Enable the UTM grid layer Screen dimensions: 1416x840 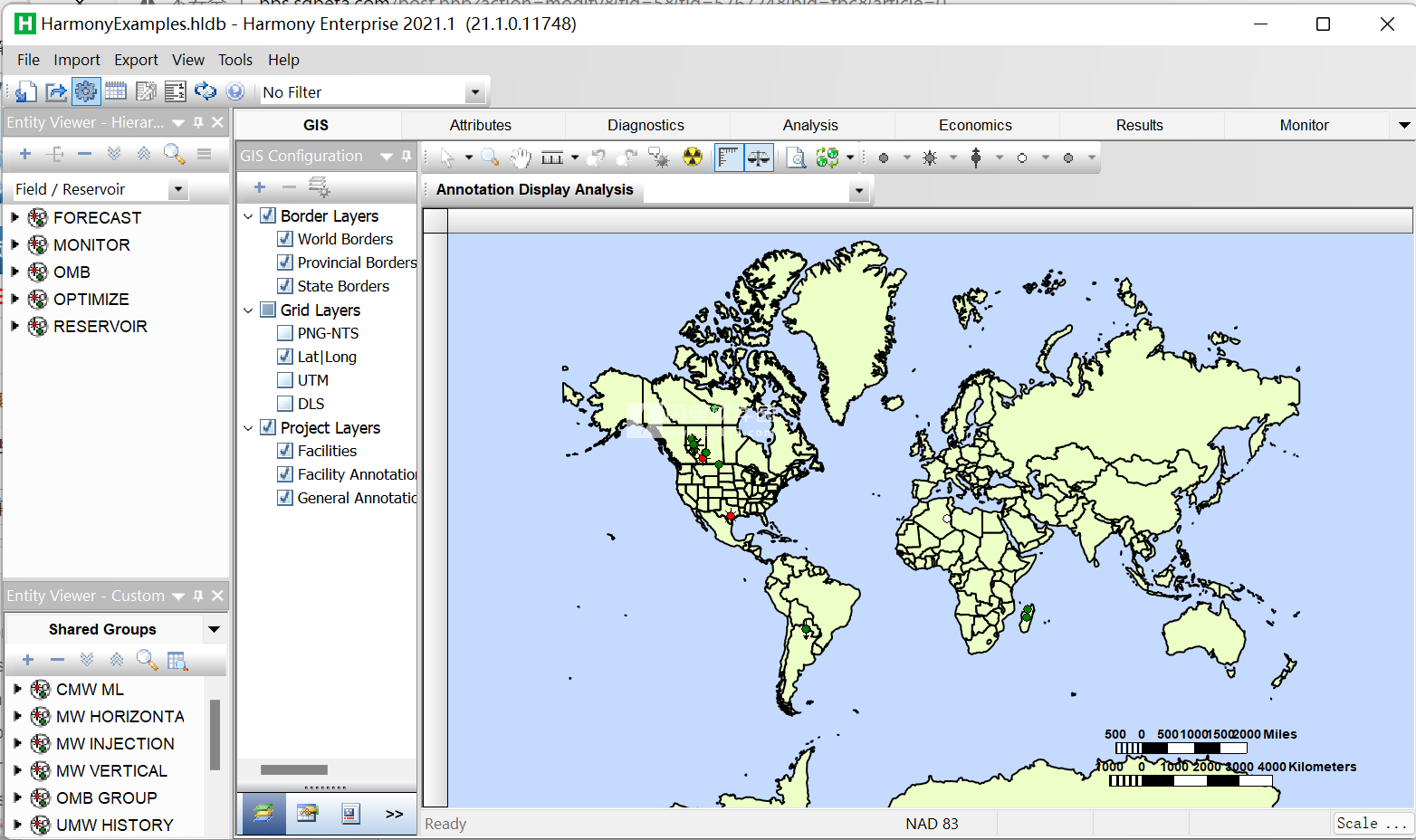[x=285, y=380]
